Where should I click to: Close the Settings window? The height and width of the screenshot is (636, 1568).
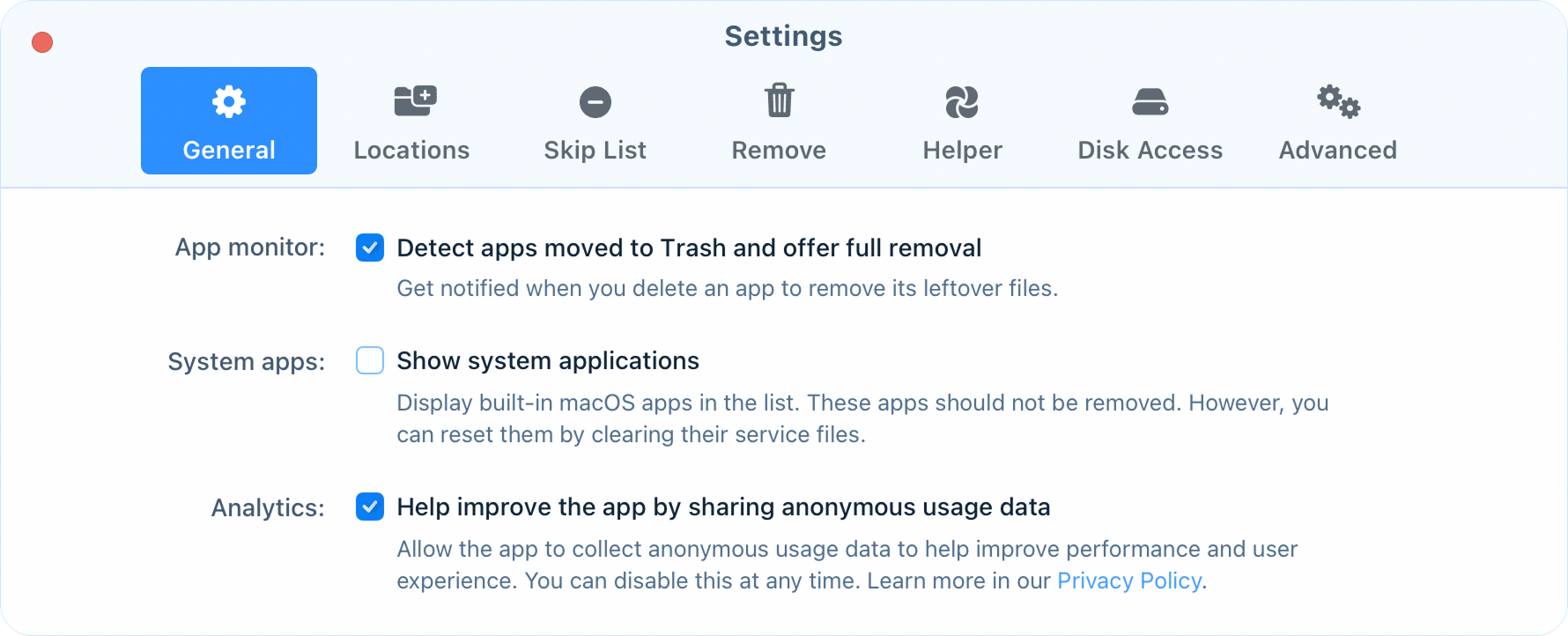click(41, 41)
